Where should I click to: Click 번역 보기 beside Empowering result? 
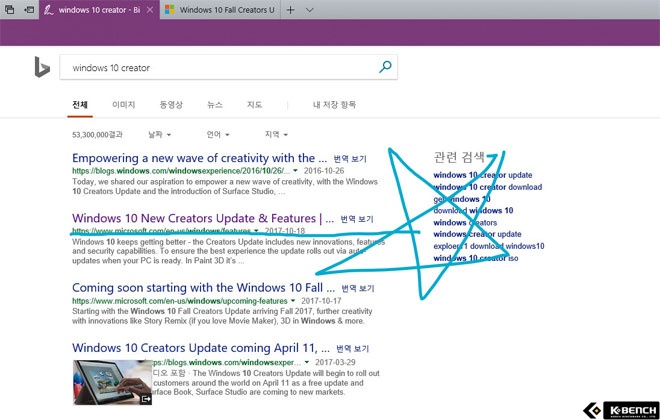(x=350, y=159)
